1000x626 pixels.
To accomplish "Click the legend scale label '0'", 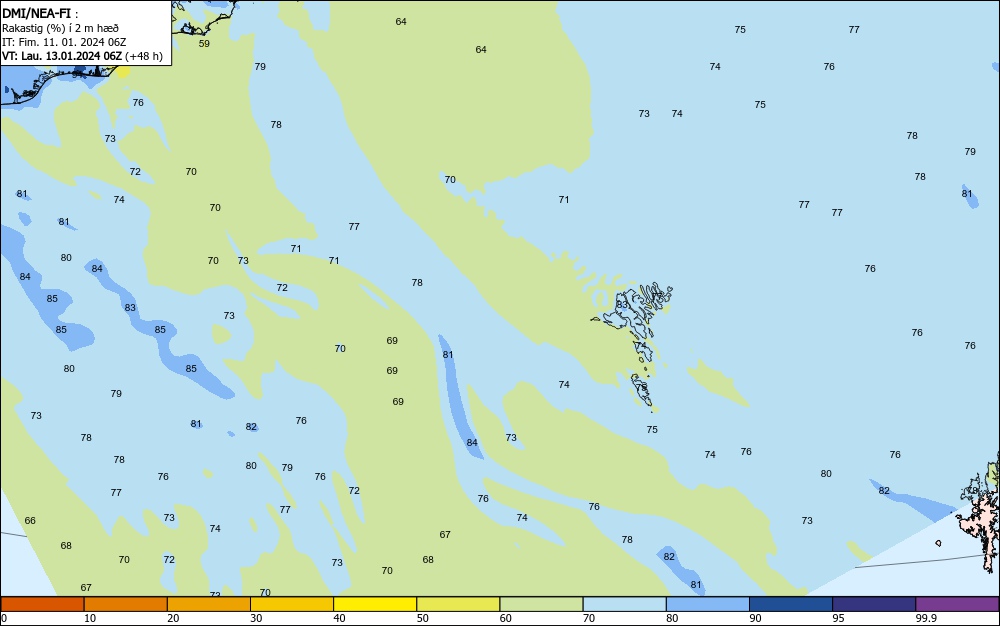I will (4, 618).
